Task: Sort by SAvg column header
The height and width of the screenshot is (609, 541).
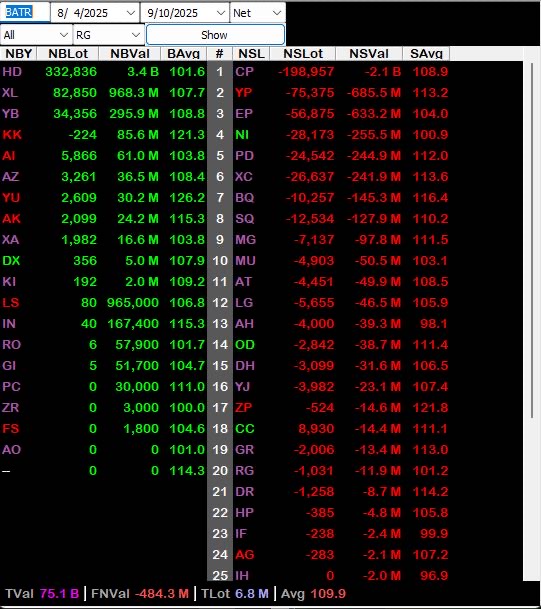Action: click(426, 54)
